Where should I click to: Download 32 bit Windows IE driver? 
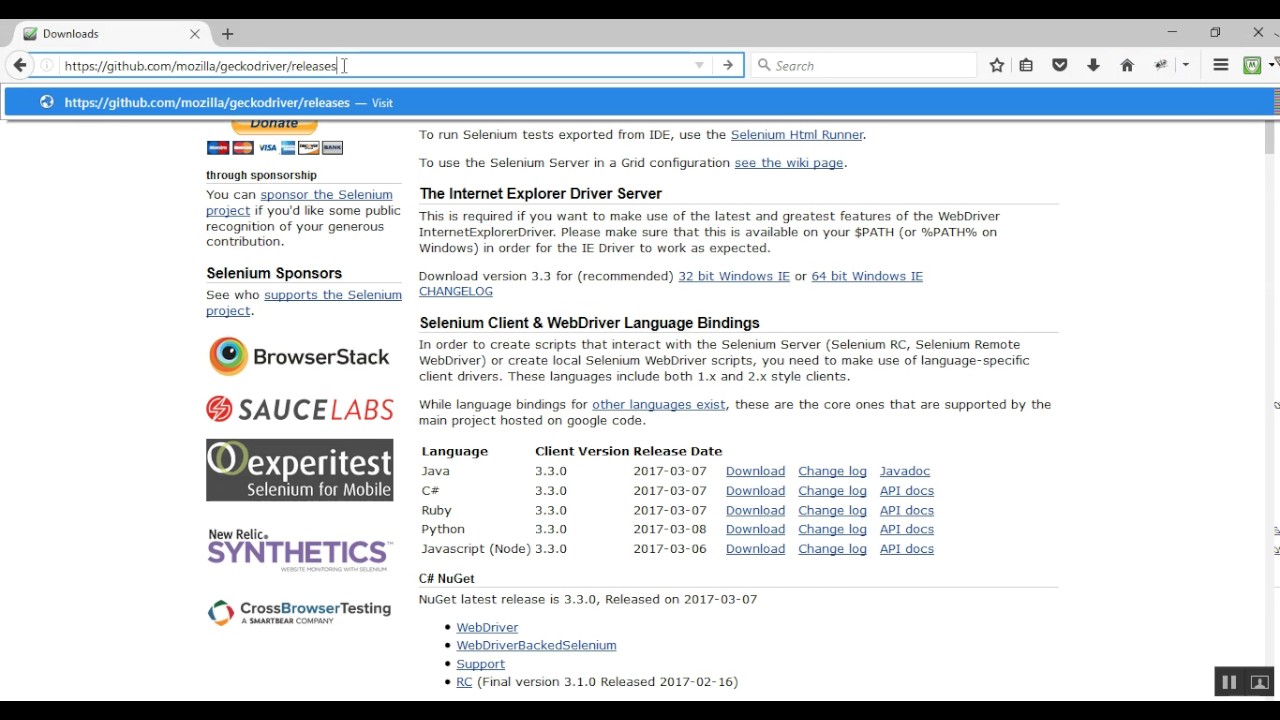(734, 276)
